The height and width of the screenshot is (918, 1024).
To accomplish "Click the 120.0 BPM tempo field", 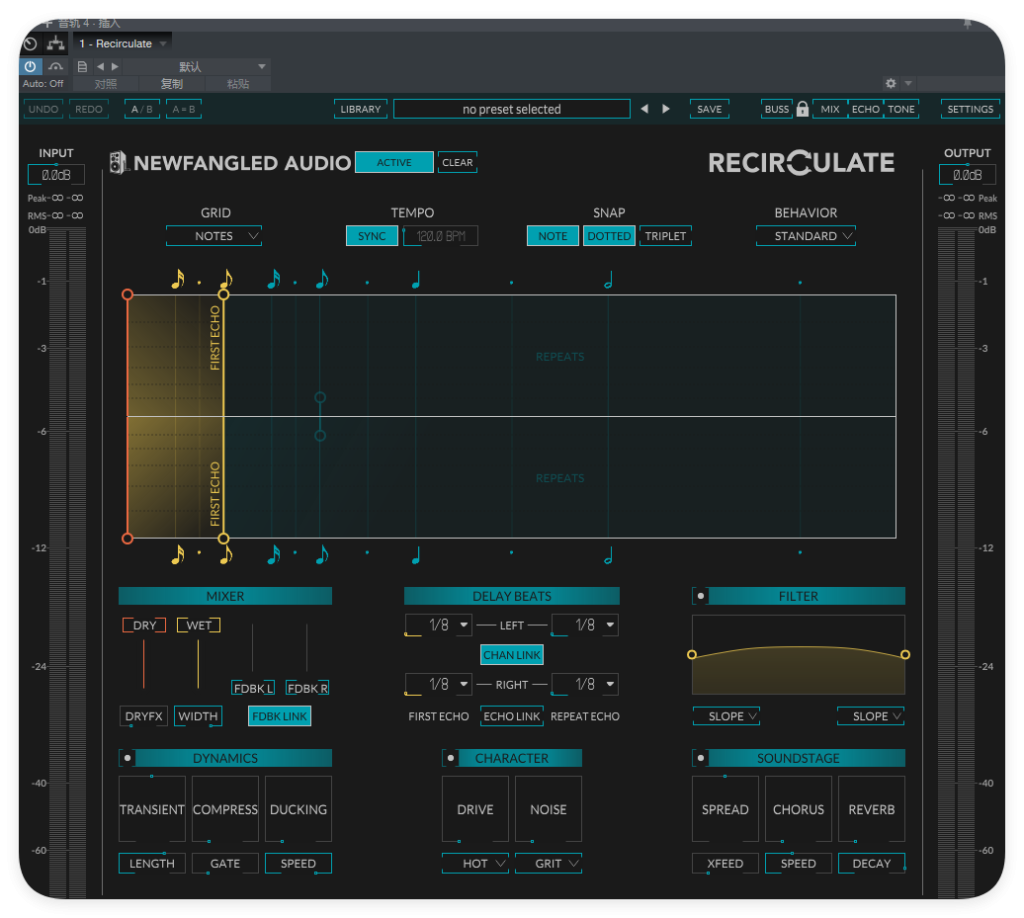I will [441, 236].
